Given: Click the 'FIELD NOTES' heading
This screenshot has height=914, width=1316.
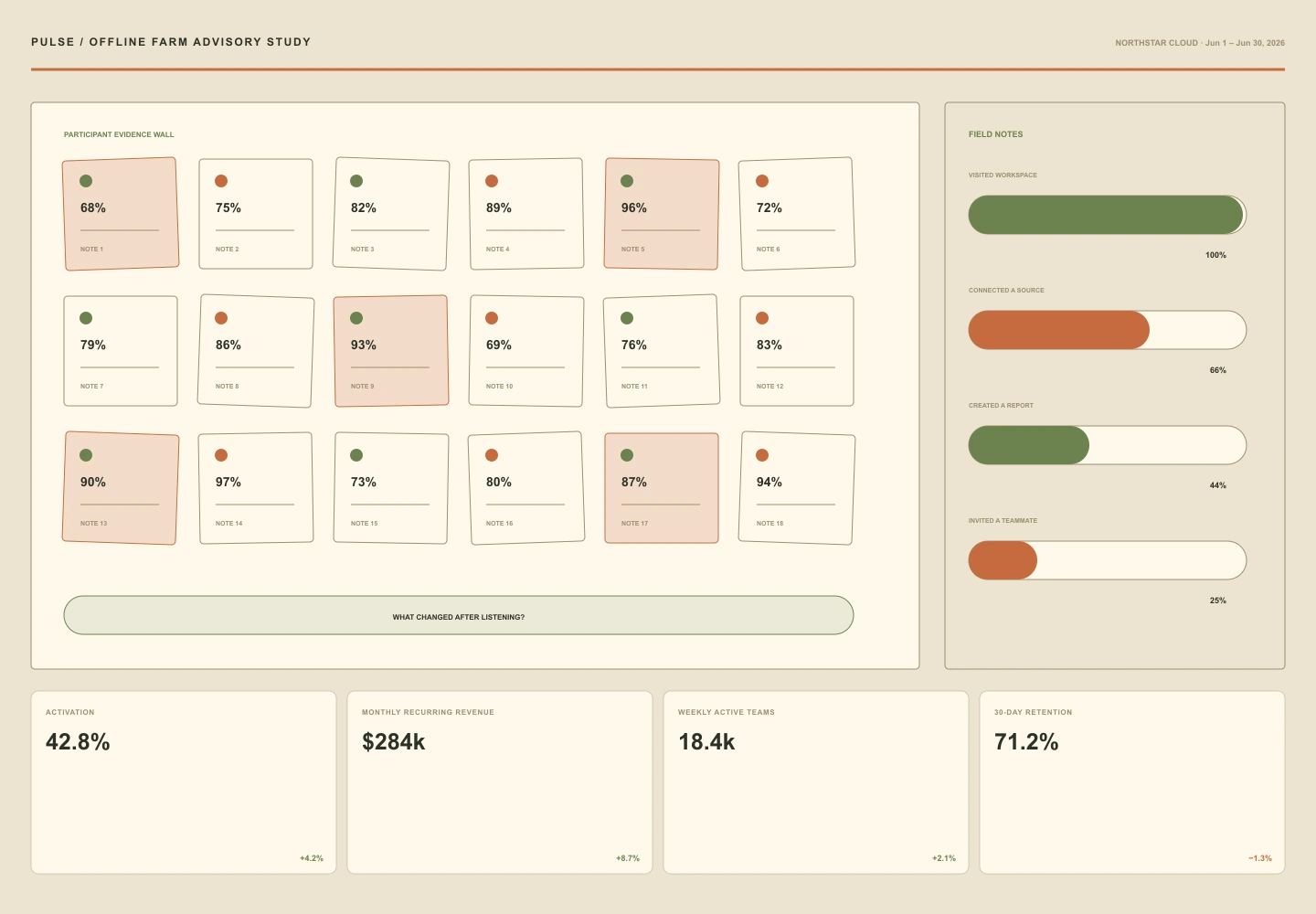Looking at the screenshot, I should [996, 134].
